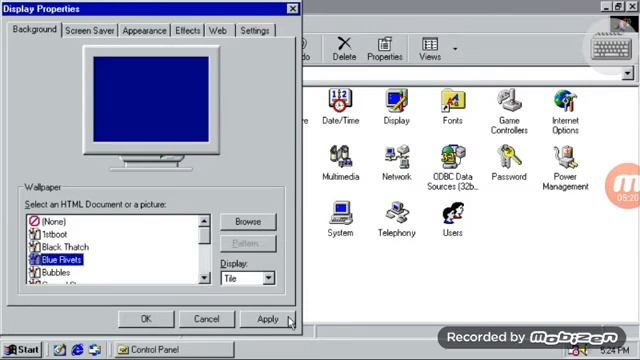640x360 pixels.
Task: Open the Internet Options icon
Action: click(565, 111)
